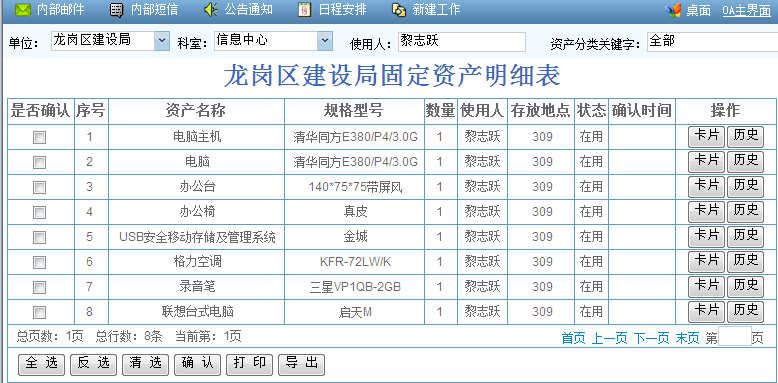The image size is (778, 383).
Task: Expand the 单位 dropdown
Action: [162, 41]
